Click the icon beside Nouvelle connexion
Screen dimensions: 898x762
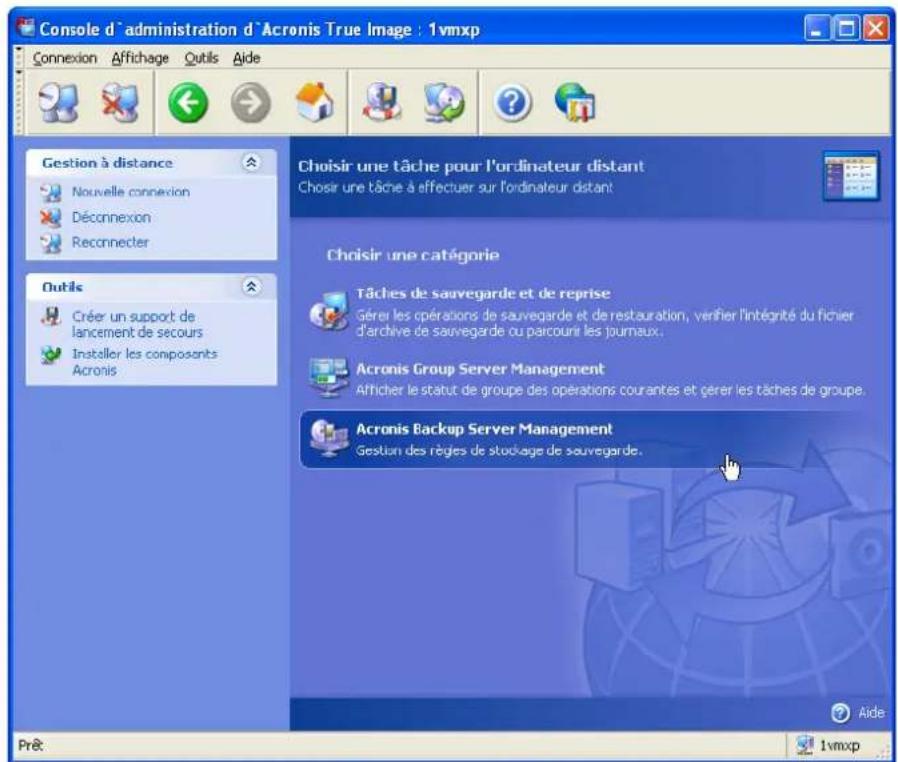[51, 192]
